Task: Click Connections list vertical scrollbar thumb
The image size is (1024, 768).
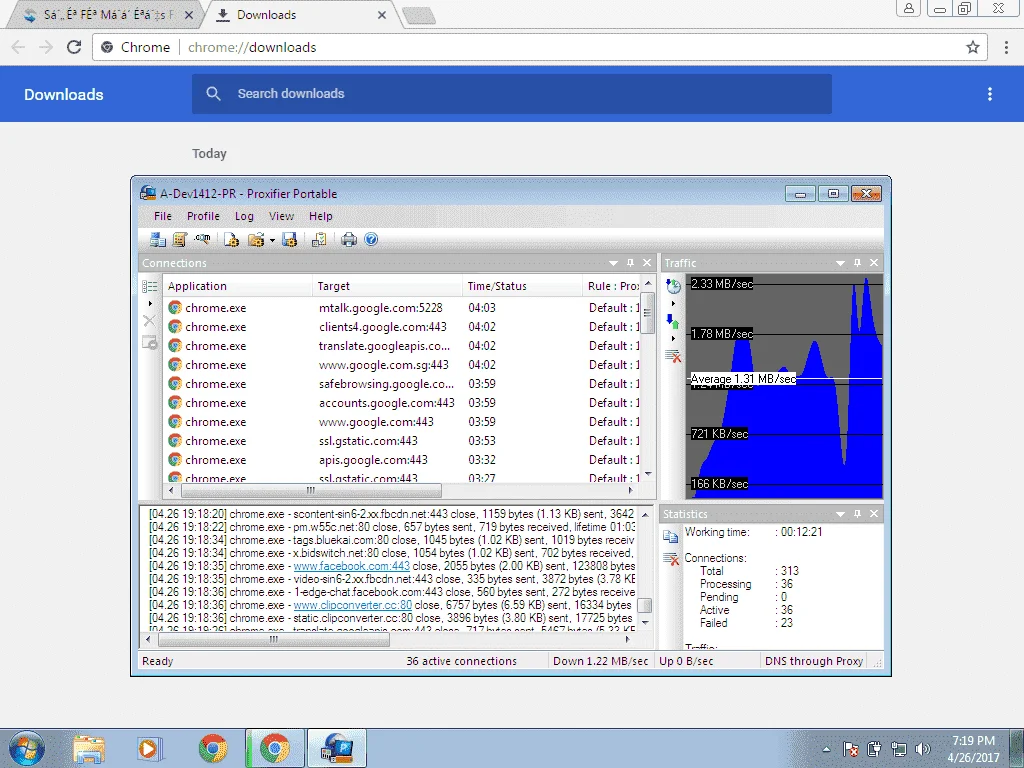Action: coord(648,313)
